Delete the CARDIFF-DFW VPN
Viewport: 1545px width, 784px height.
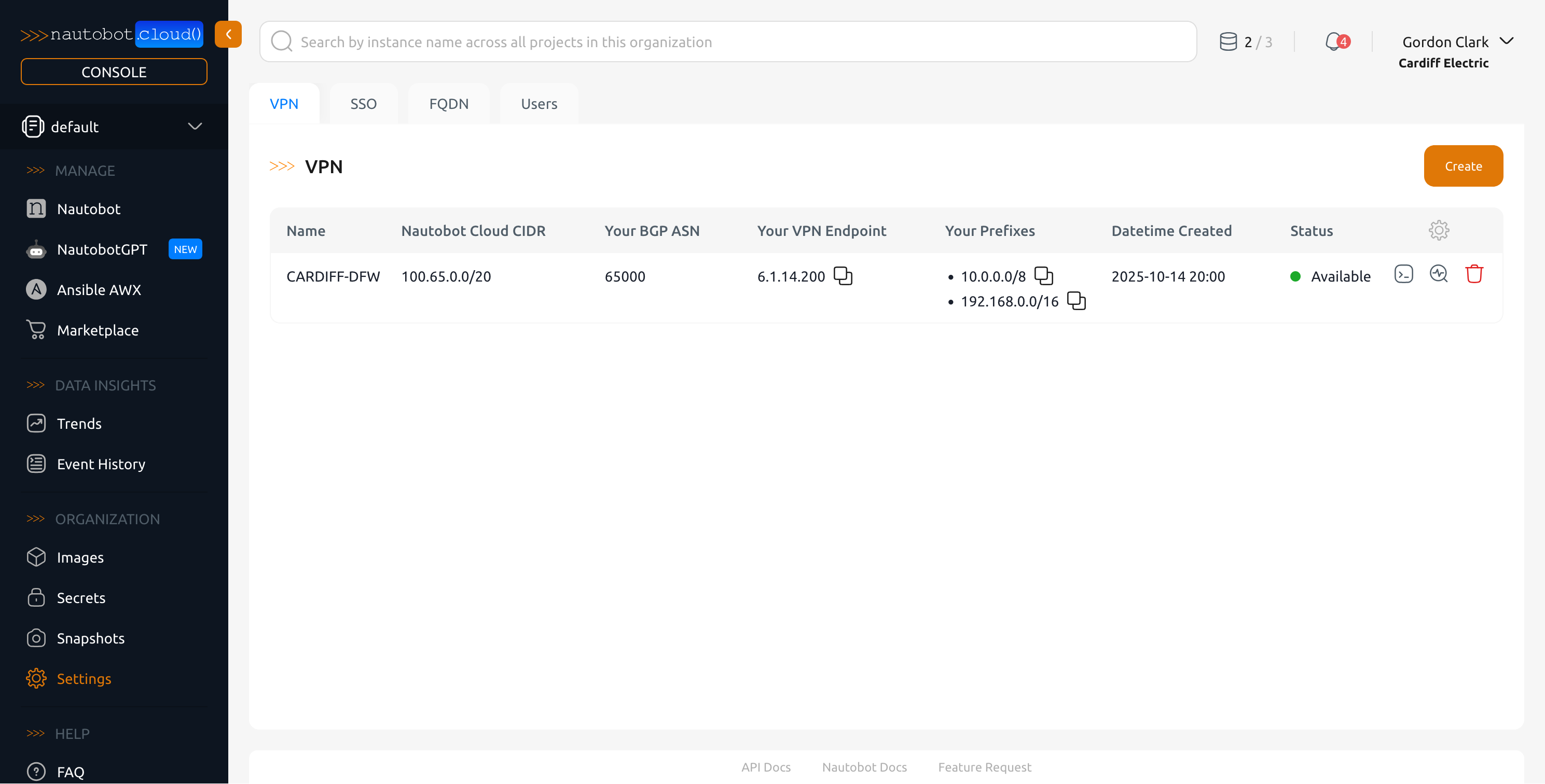click(1475, 274)
